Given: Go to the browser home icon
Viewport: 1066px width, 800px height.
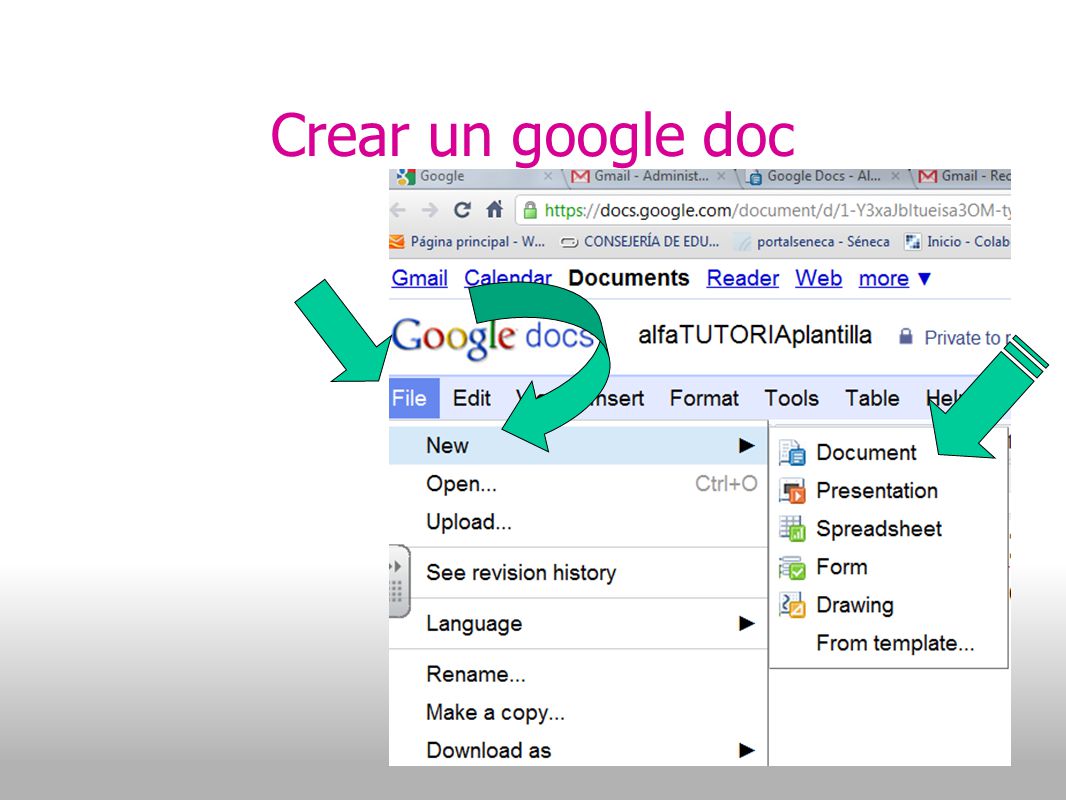Looking at the screenshot, I should [495, 209].
